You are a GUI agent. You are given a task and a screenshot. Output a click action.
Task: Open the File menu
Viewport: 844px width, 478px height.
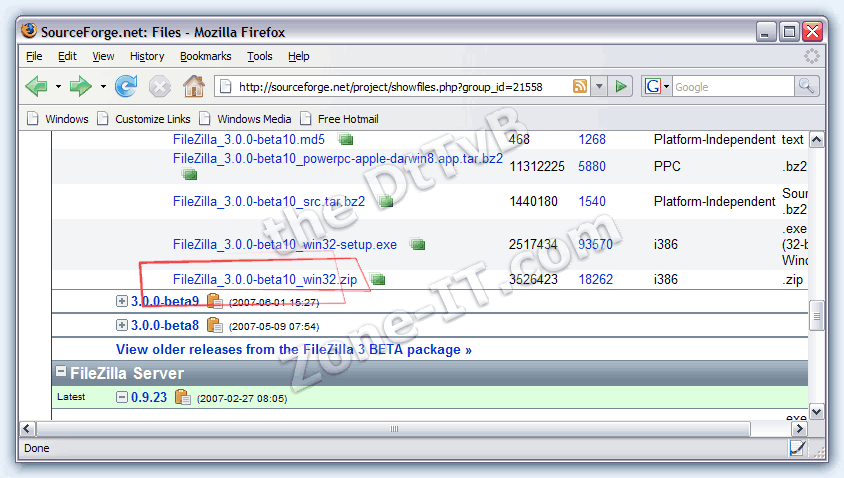(x=34, y=56)
